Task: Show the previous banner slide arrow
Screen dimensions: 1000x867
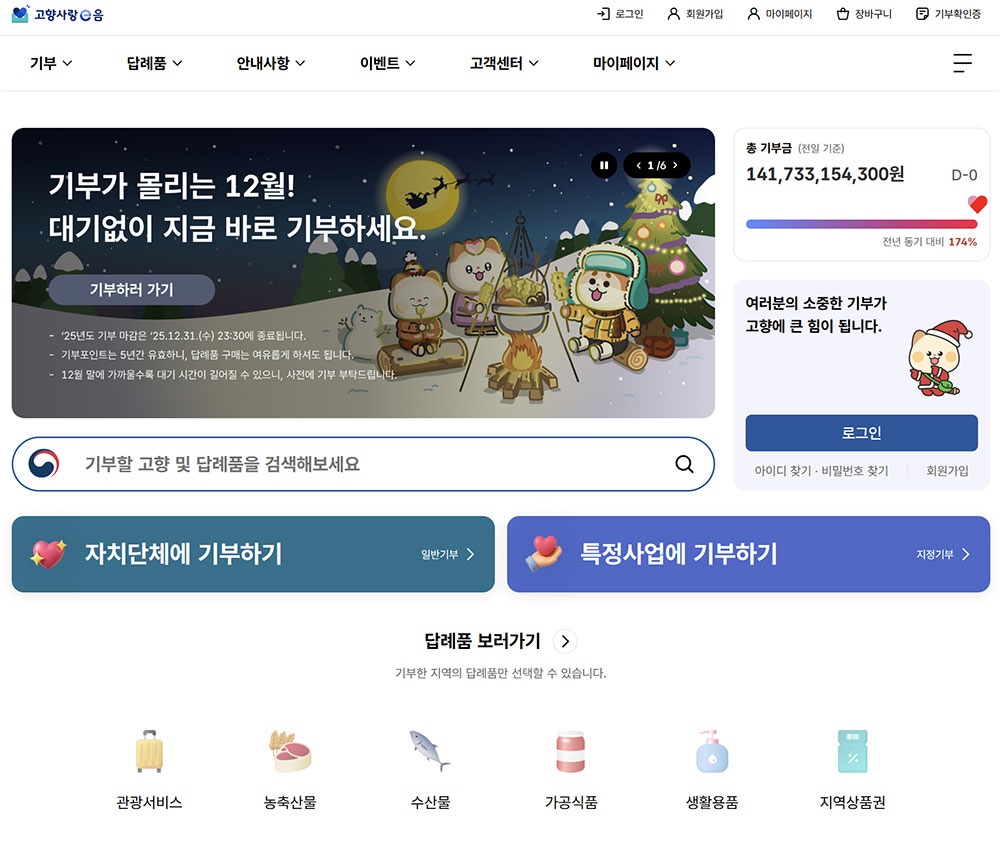Action: point(638,165)
